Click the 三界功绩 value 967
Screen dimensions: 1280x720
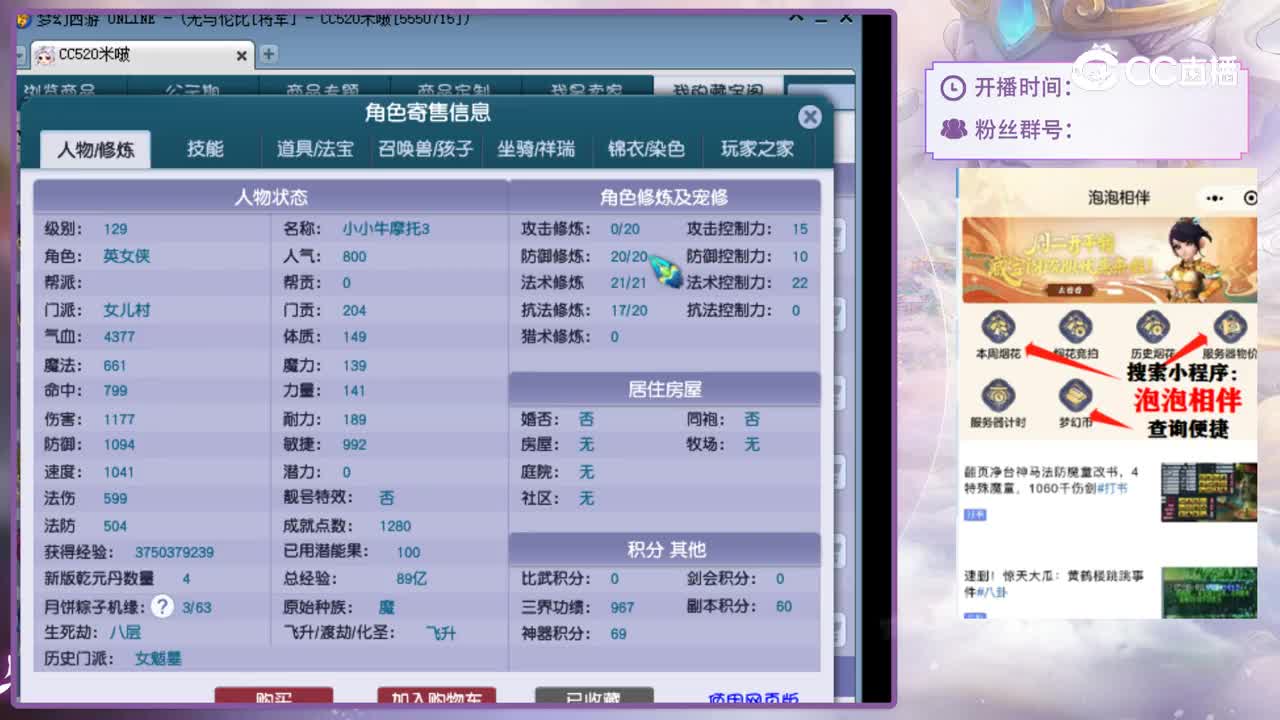(622, 606)
